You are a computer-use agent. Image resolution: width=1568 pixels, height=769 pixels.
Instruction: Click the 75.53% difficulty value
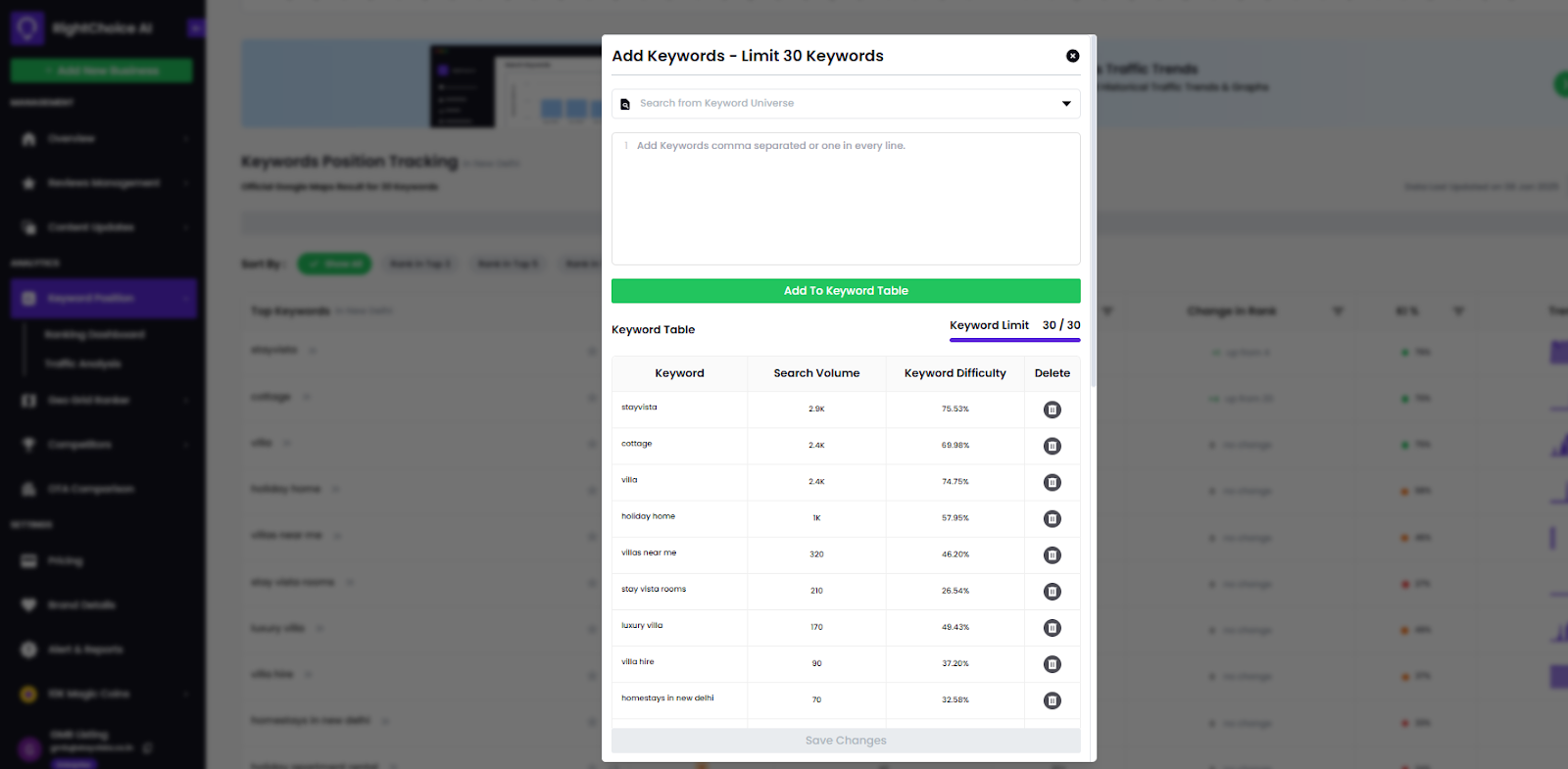955,409
